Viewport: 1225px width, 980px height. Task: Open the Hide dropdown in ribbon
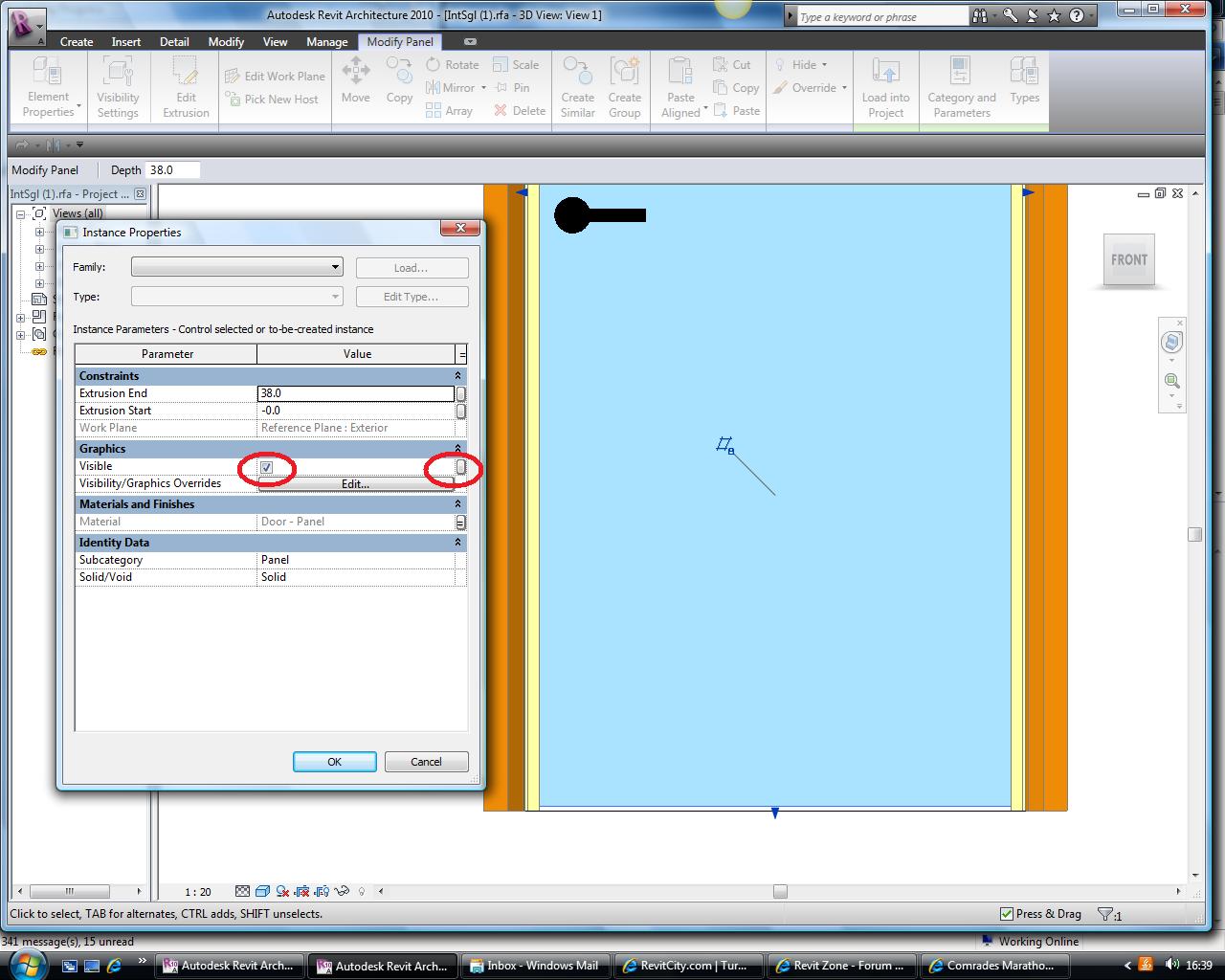pyautogui.click(x=801, y=65)
